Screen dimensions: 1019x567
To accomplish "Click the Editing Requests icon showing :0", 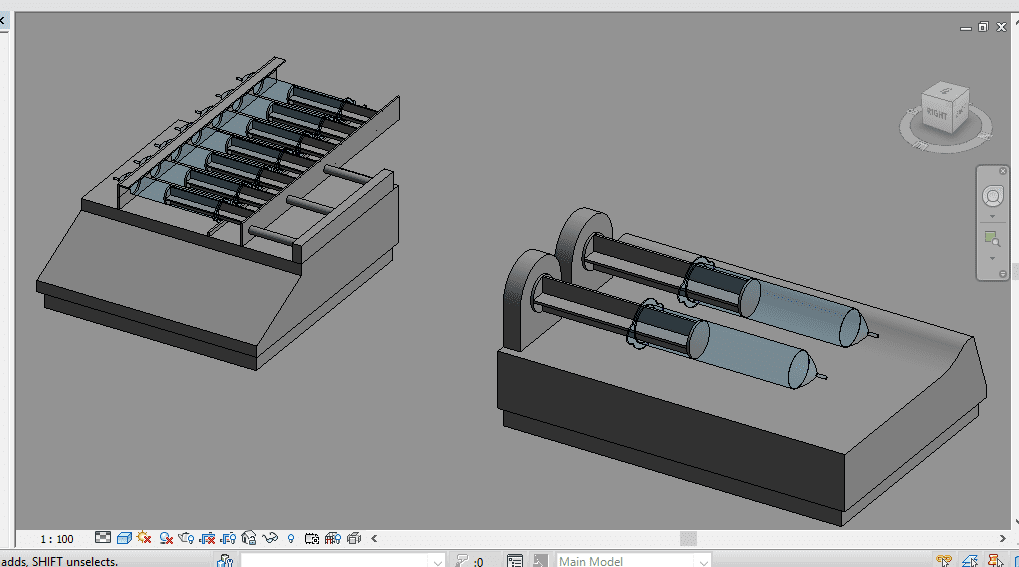I will coord(469,560).
